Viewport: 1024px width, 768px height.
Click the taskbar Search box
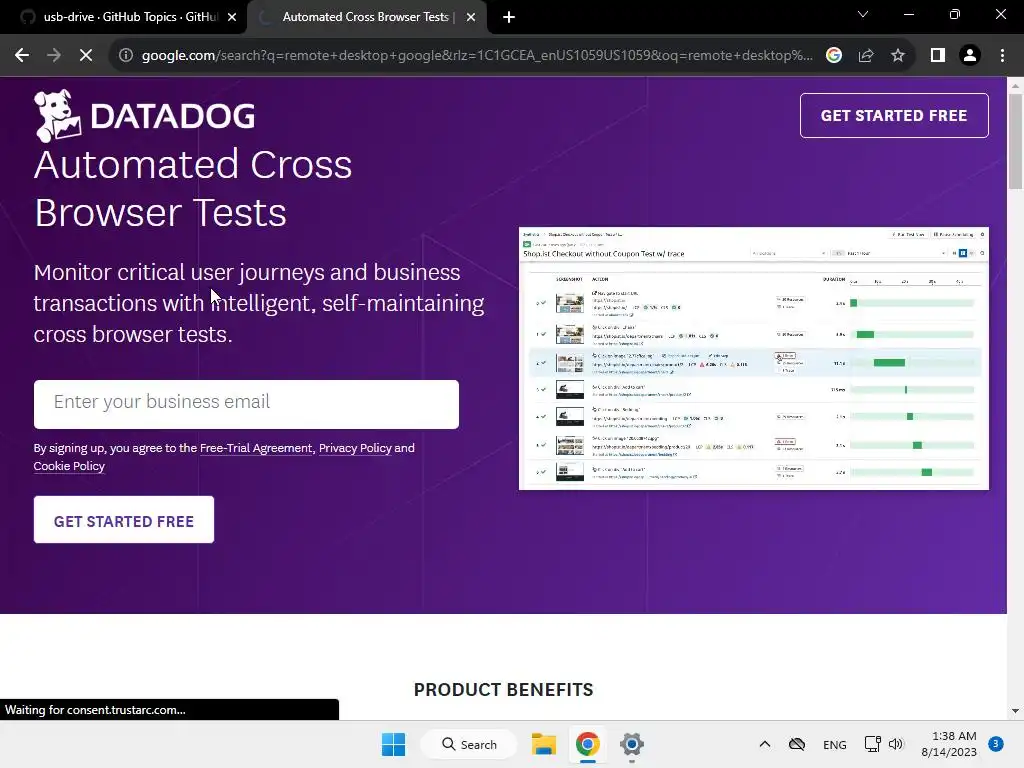pos(469,744)
